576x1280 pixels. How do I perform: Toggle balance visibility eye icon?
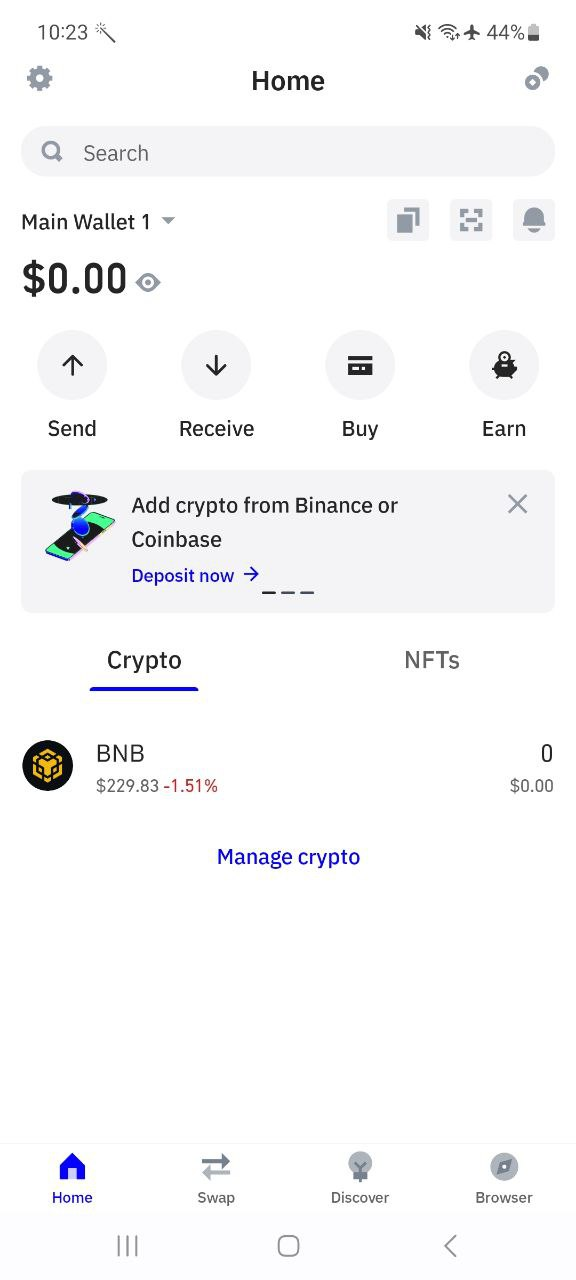pyautogui.click(x=148, y=283)
